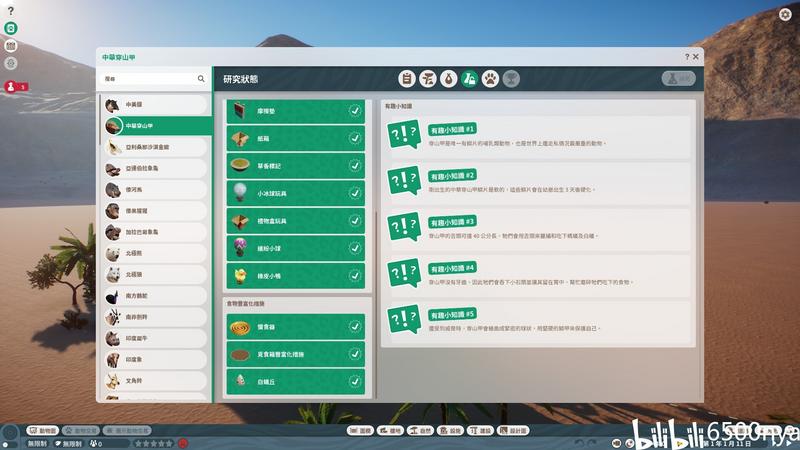The height and width of the screenshot is (450, 800).
Task: Open the habitat signpost tab icon
Action: [428, 79]
